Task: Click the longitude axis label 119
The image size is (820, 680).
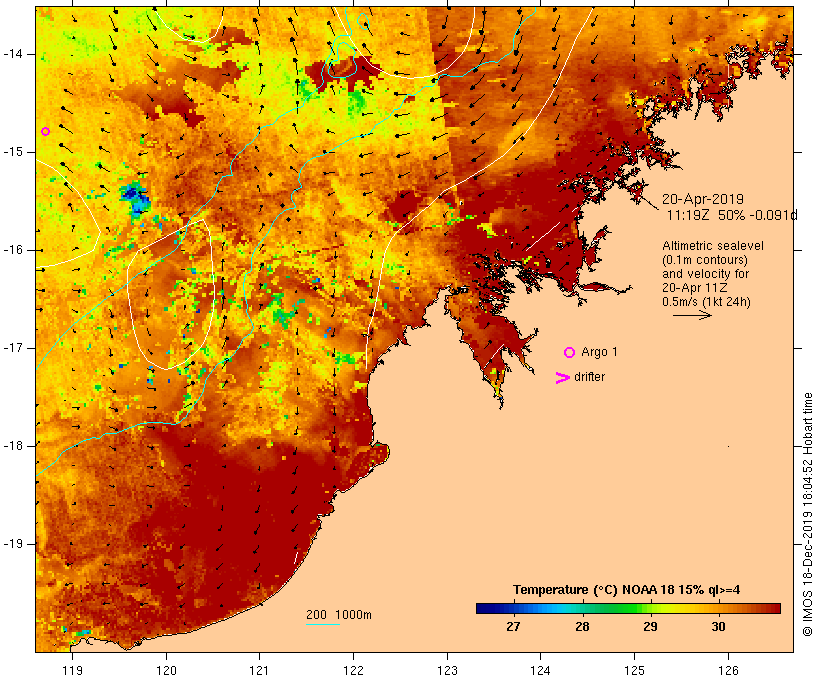Action: click(72, 670)
